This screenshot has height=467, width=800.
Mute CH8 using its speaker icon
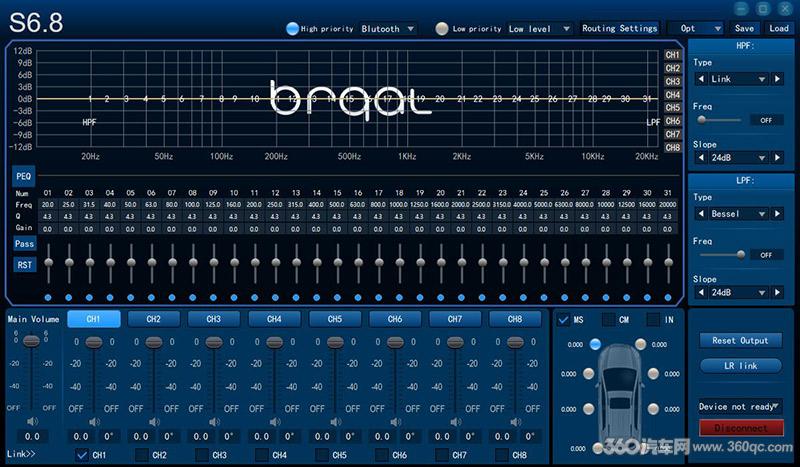coord(516,422)
